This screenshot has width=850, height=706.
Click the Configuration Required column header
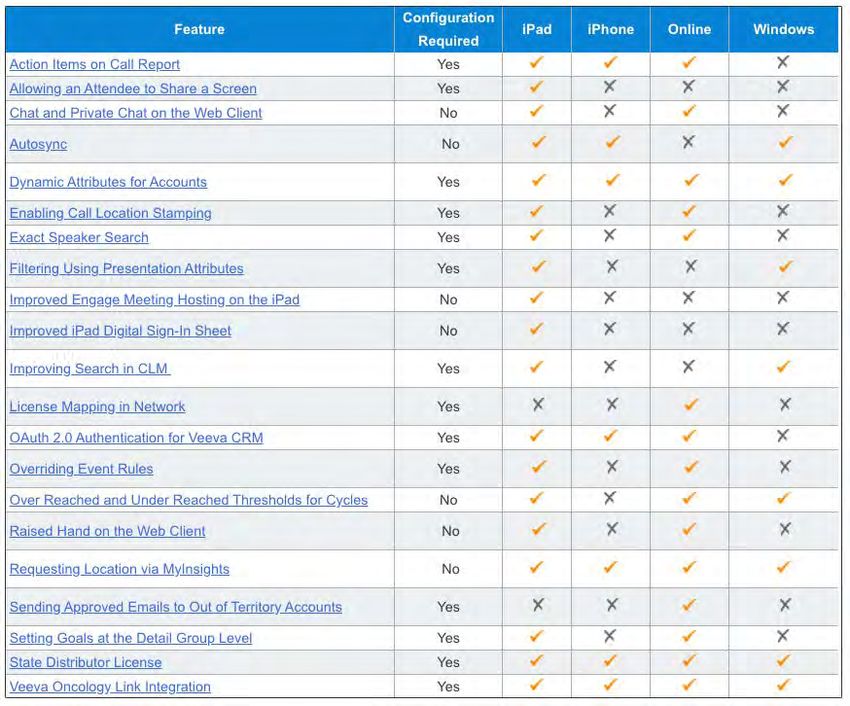click(448, 29)
